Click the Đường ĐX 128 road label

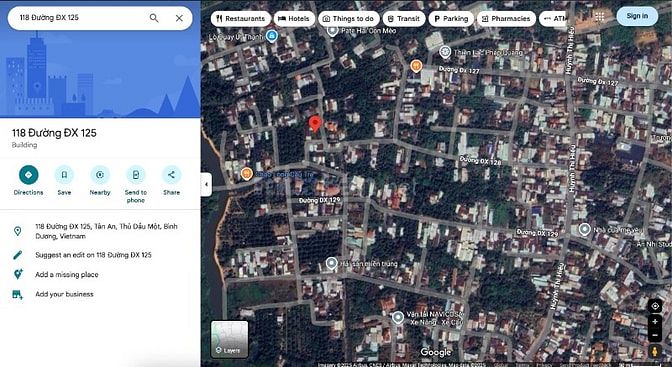[x=480, y=161]
